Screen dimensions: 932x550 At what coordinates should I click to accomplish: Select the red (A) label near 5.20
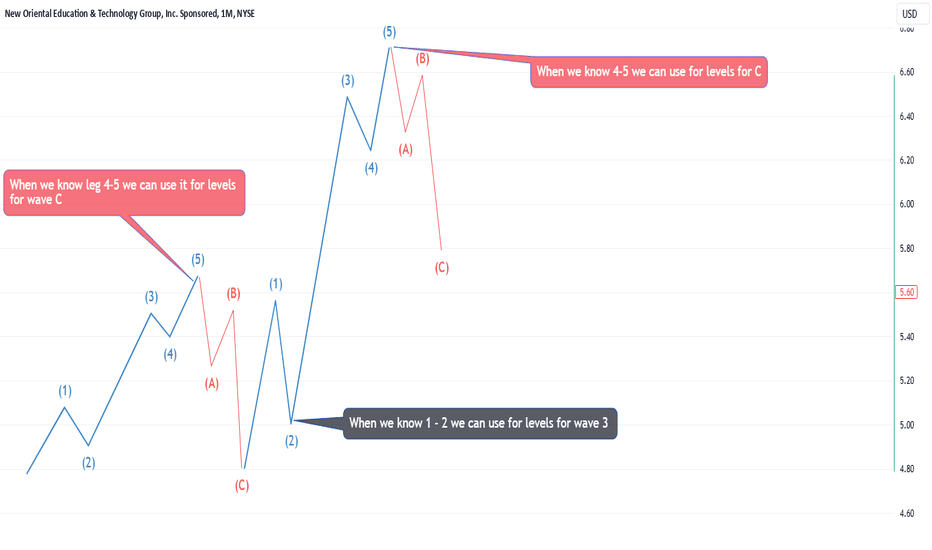(212, 384)
